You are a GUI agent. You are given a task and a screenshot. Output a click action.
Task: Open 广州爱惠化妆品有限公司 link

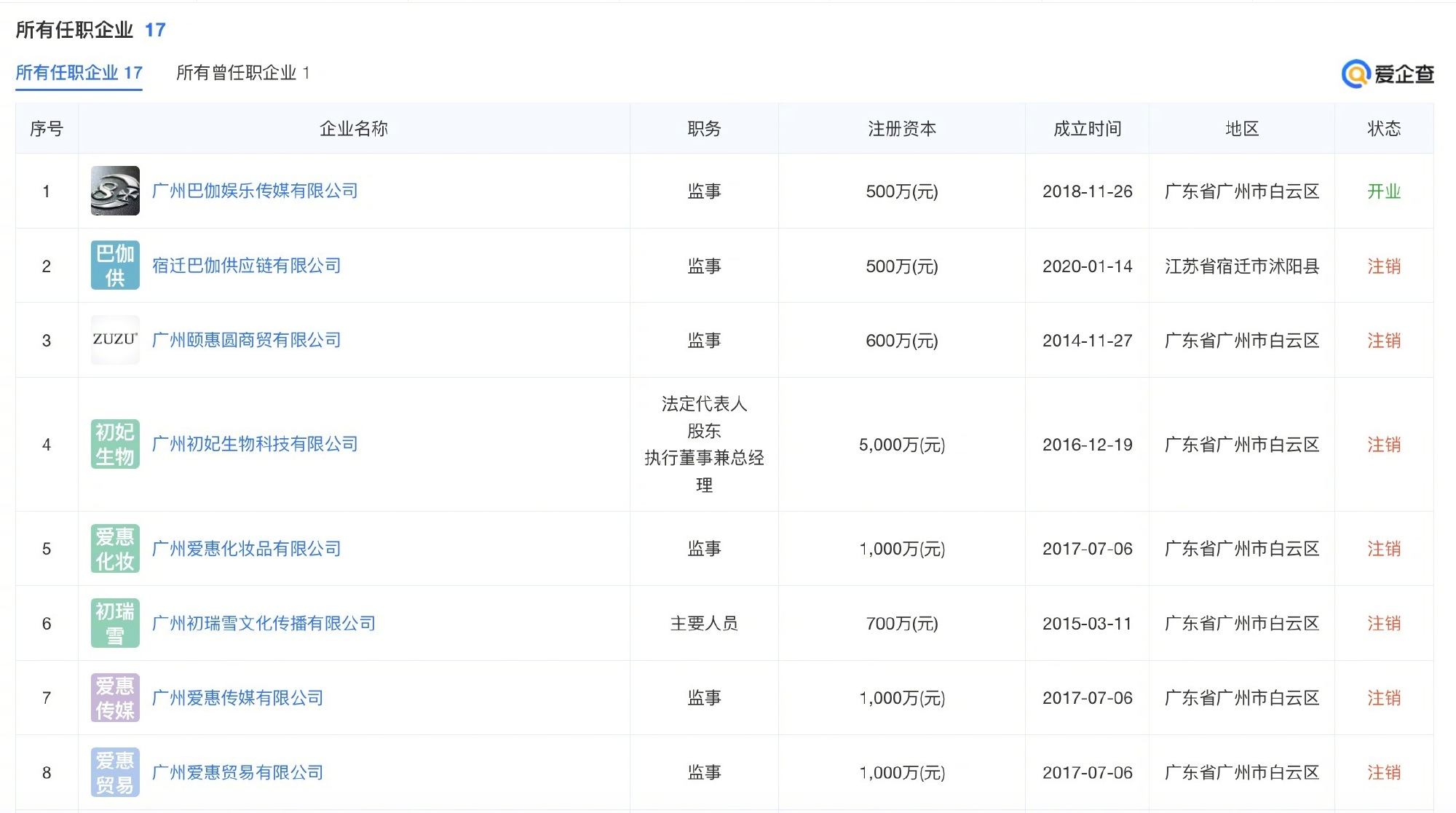(246, 549)
